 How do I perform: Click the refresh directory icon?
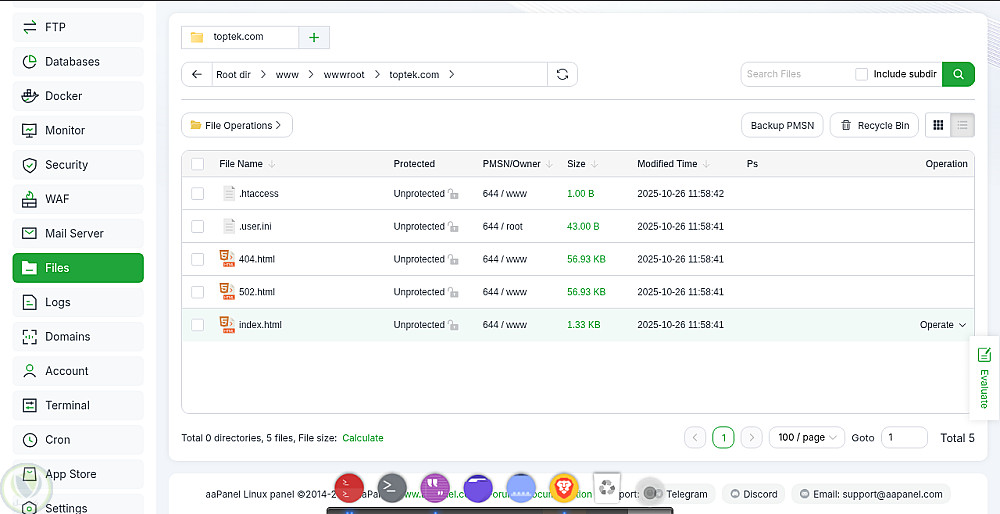coord(562,74)
